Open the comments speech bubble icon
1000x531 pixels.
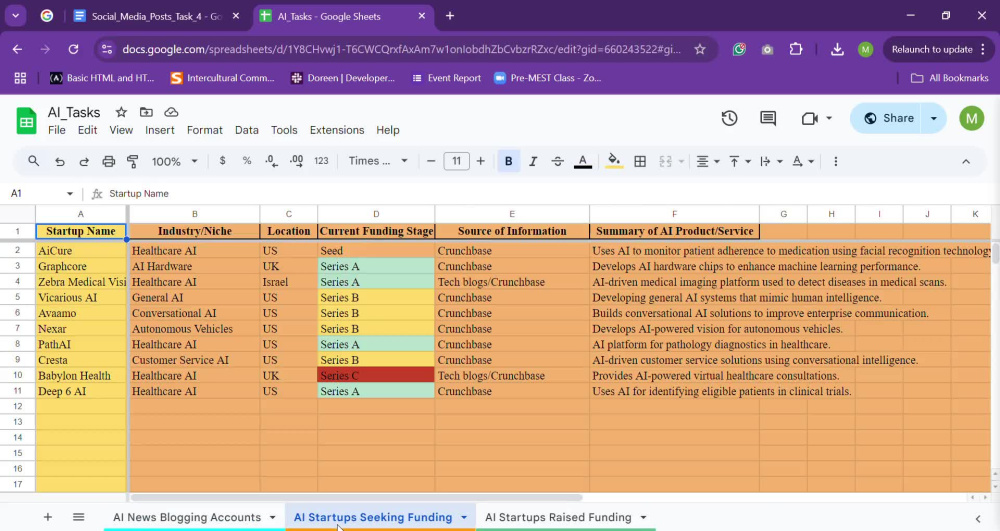pos(768,118)
